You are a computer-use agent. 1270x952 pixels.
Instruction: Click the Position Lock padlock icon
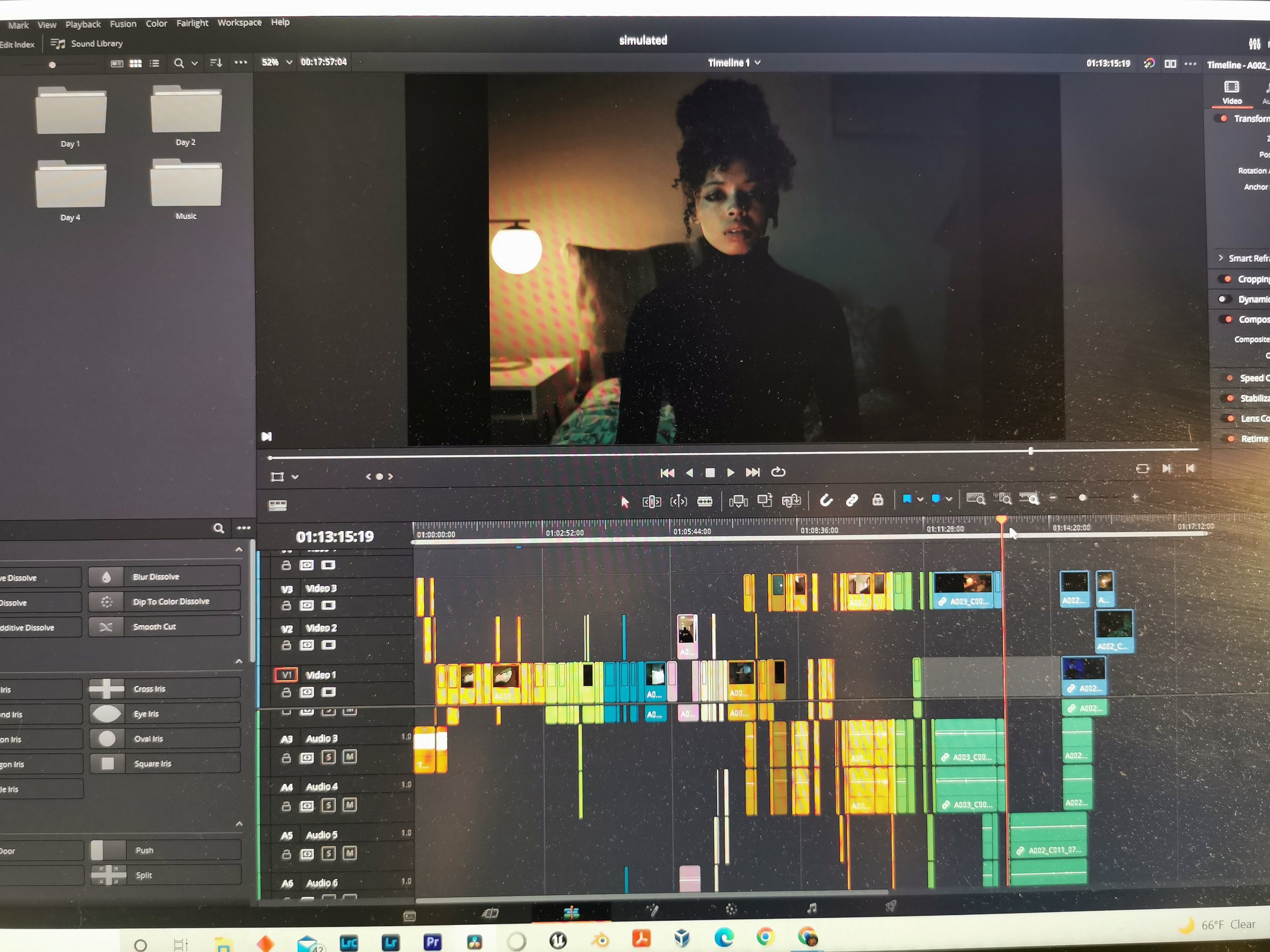pyautogui.click(x=877, y=500)
